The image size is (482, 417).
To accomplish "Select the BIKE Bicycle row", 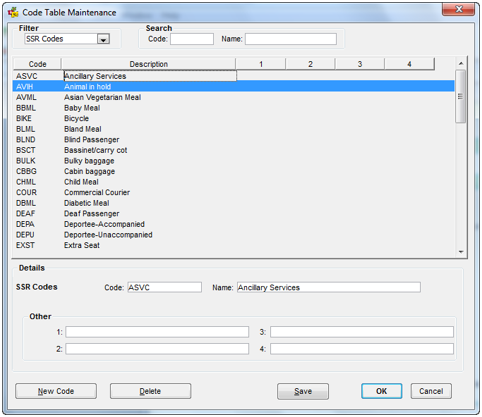I will pos(234,118).
